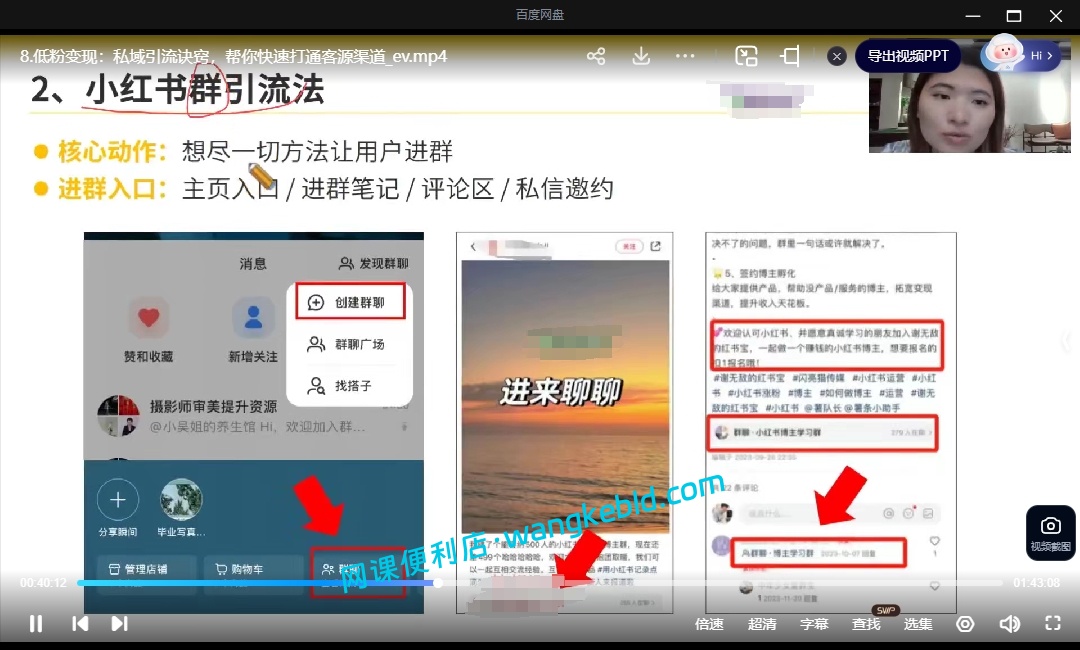This screenshot has width=1080, height=650.
Task: Click the share icon in top toolbar
Action: pyautogui.click(x=596, y=56)
